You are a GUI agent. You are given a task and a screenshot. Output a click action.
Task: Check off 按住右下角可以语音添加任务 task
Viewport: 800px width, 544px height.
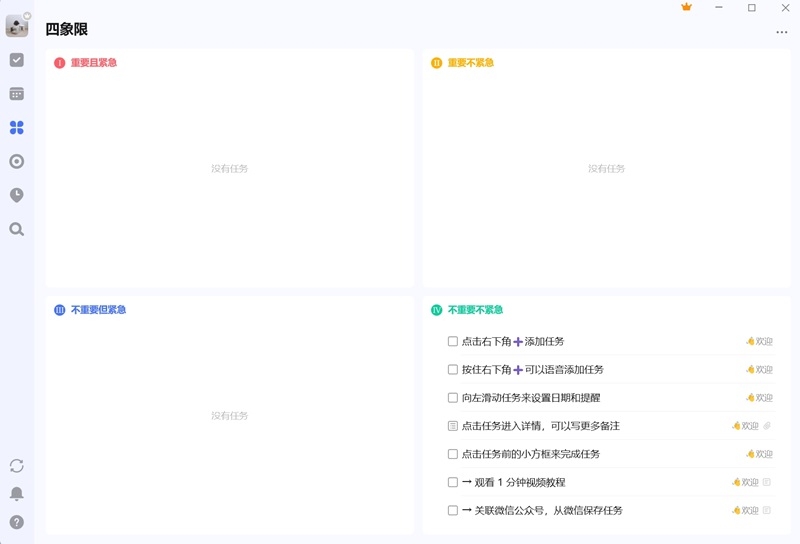coord(453,369)
